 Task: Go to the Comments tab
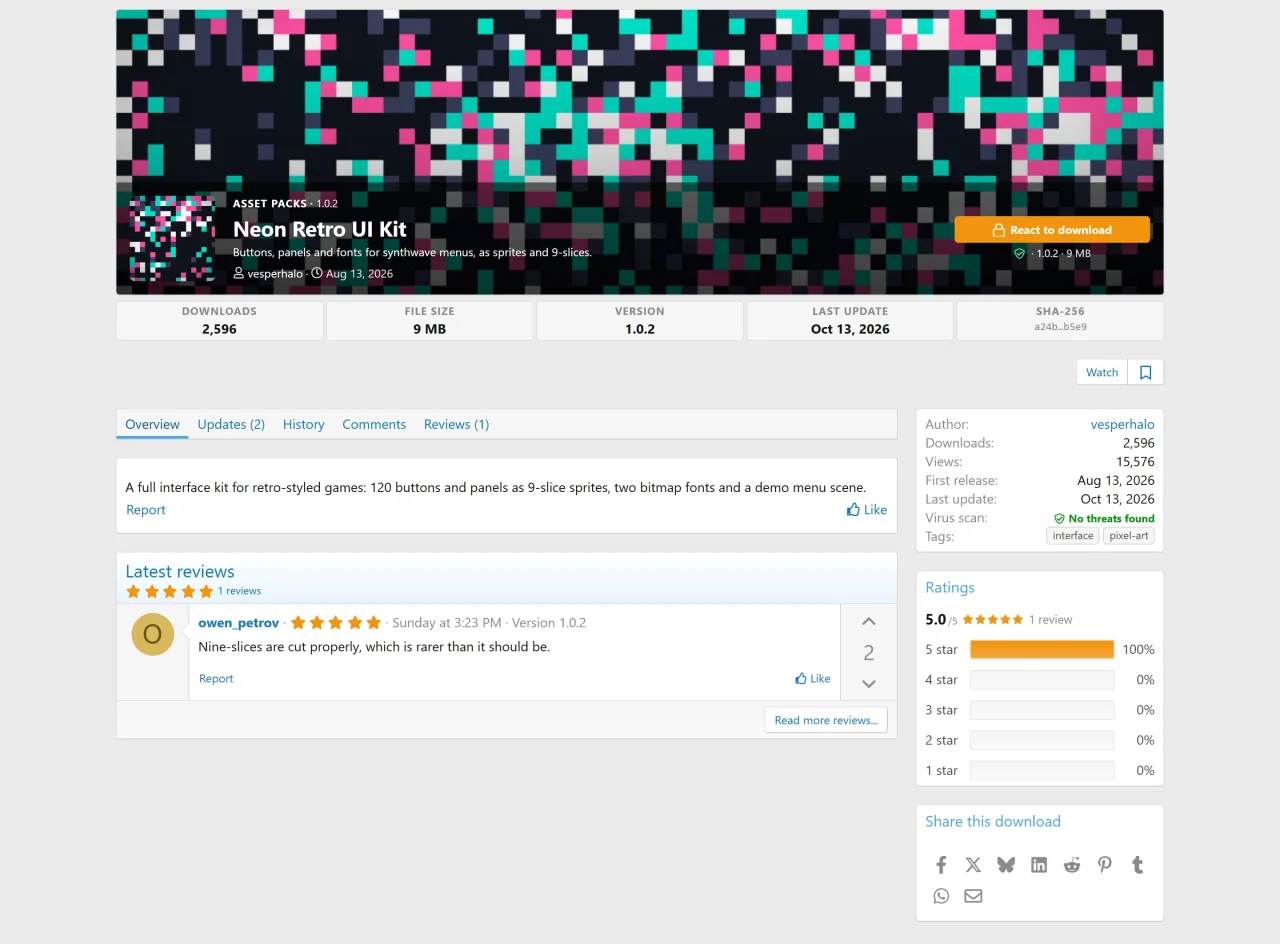pyautogui.click(x=374, y=424)
